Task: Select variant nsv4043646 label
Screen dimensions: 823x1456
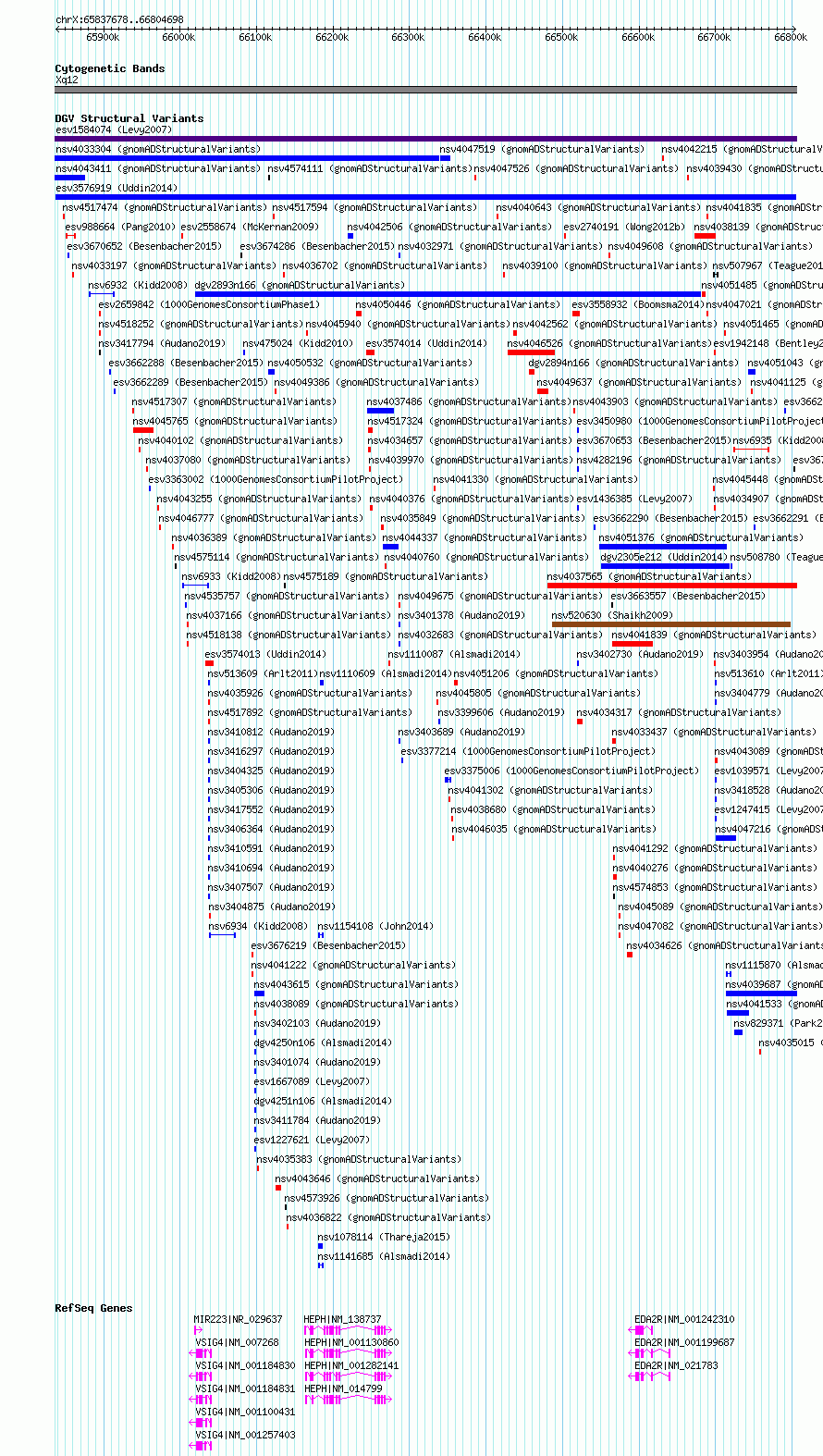Action: click(x=377, y=1178)
